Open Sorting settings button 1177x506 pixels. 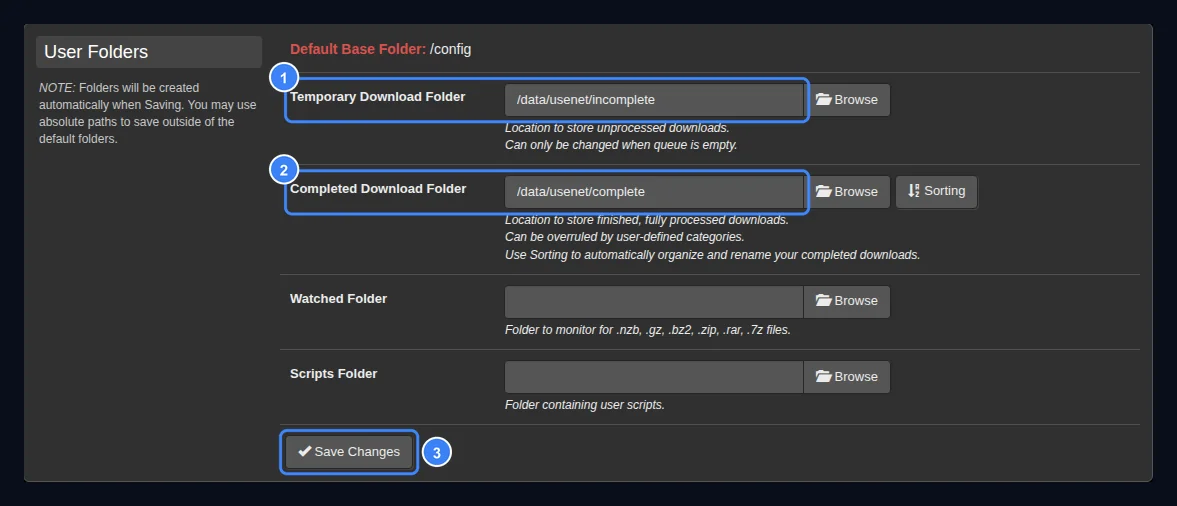[936, 191]
